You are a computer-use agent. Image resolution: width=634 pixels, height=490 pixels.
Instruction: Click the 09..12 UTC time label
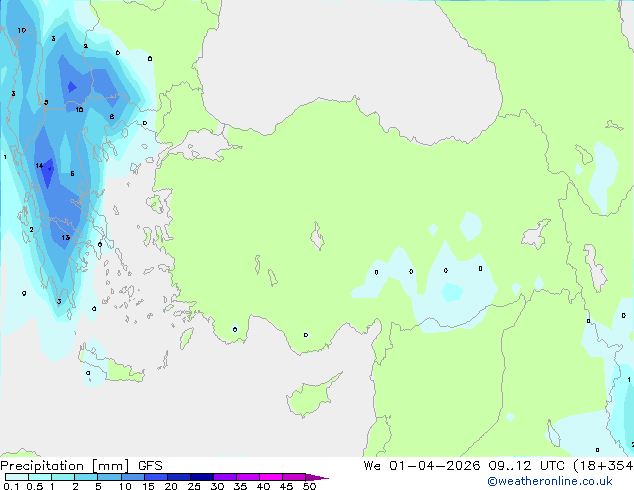pyautogui.click(x=526, y=466)
